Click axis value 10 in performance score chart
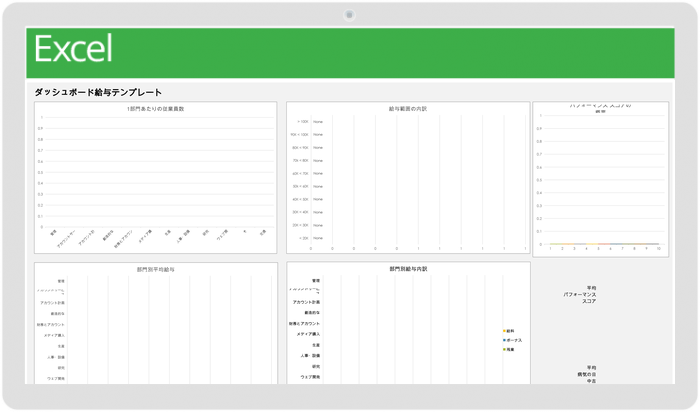 tap(658, 249)
